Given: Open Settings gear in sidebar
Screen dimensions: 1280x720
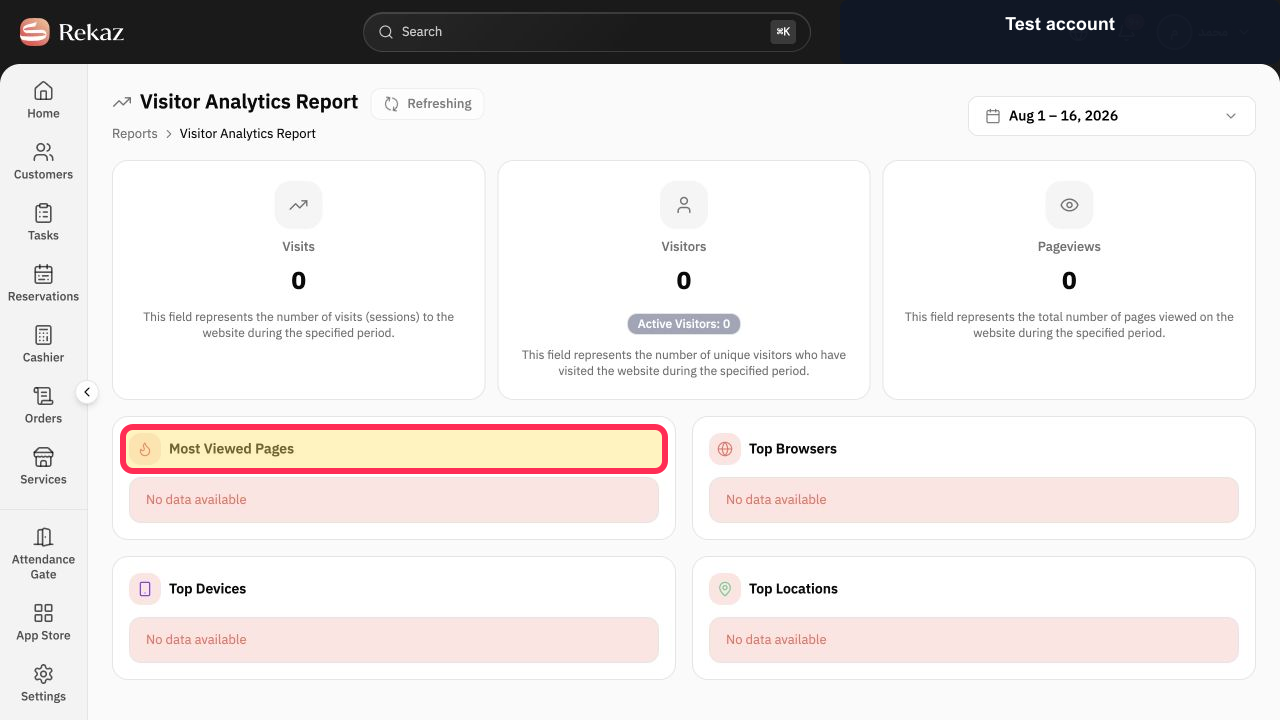Looking at the screenshot, I should tap(43, 674).
